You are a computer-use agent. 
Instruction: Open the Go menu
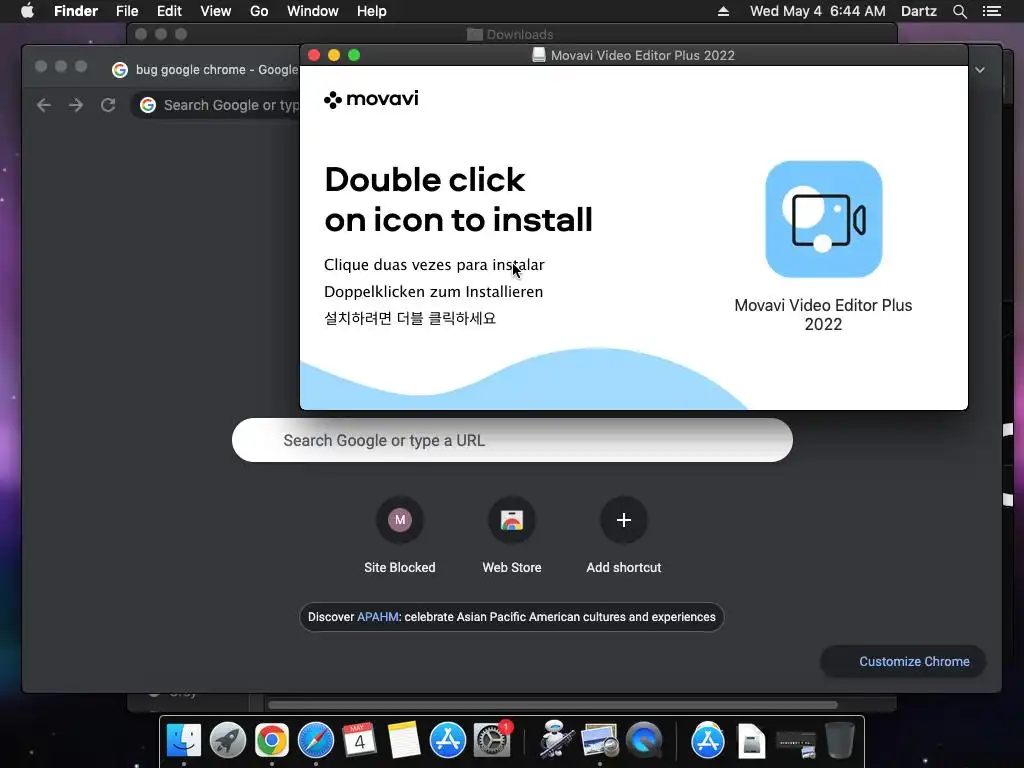[259, 11]
